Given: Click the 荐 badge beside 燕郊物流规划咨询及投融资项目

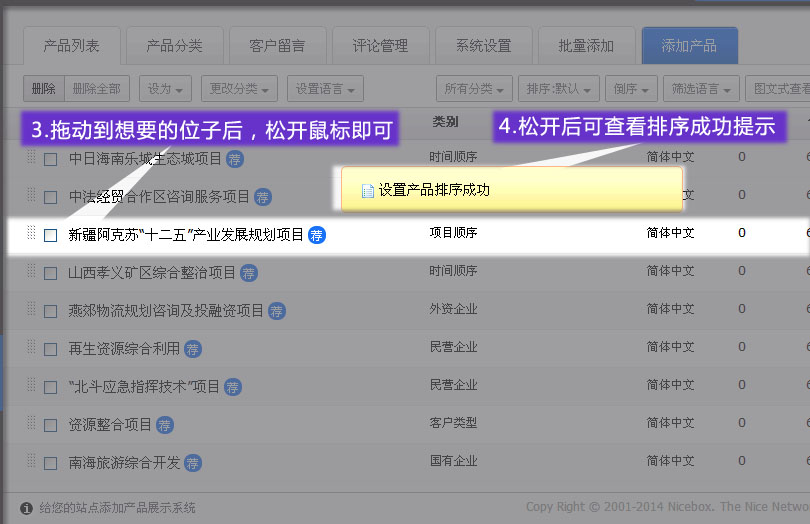Looking at the screenshot, I should click(x=277, y=311).
